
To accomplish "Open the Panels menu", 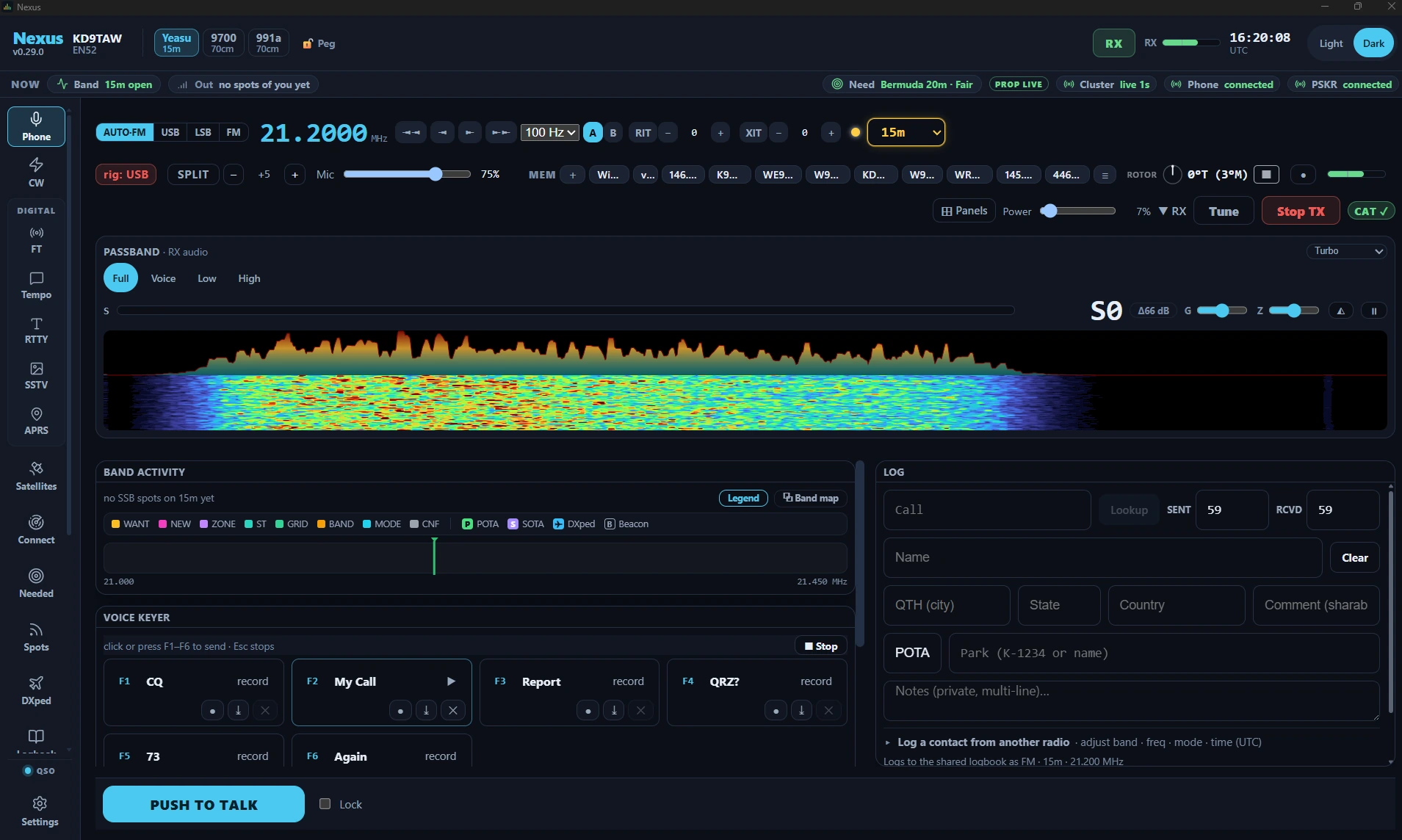I will (964, 211).
